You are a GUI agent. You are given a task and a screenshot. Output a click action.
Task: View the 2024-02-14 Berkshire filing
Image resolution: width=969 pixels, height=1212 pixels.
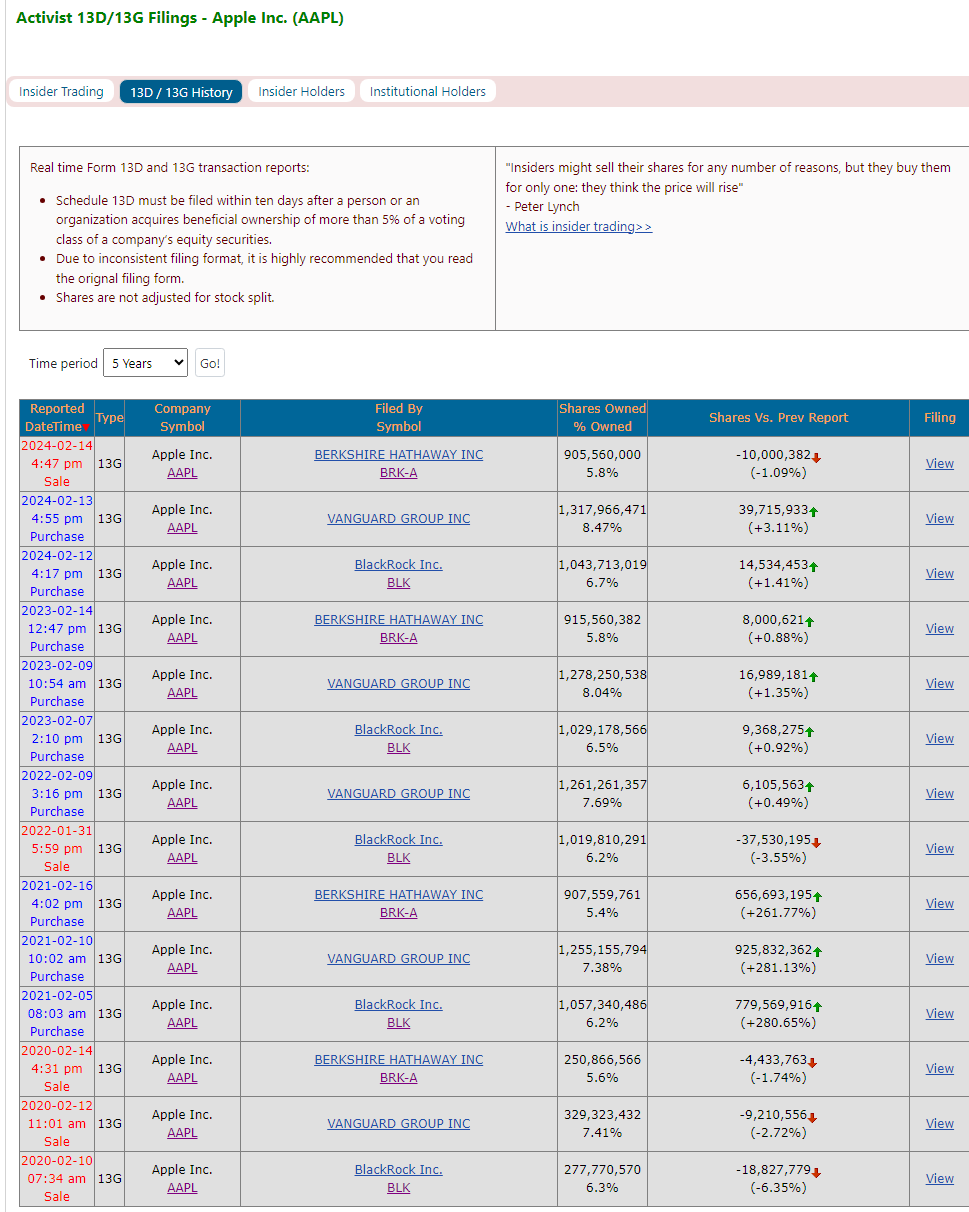click(x=939, y=464)
